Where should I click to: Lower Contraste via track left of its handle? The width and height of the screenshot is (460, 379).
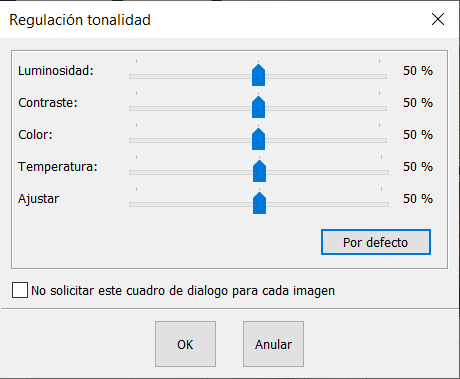tap(190, 109)
